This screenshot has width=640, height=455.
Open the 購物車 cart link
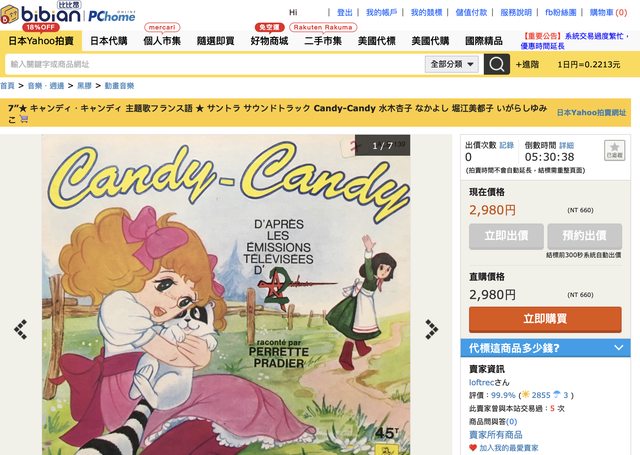(608, 13)
